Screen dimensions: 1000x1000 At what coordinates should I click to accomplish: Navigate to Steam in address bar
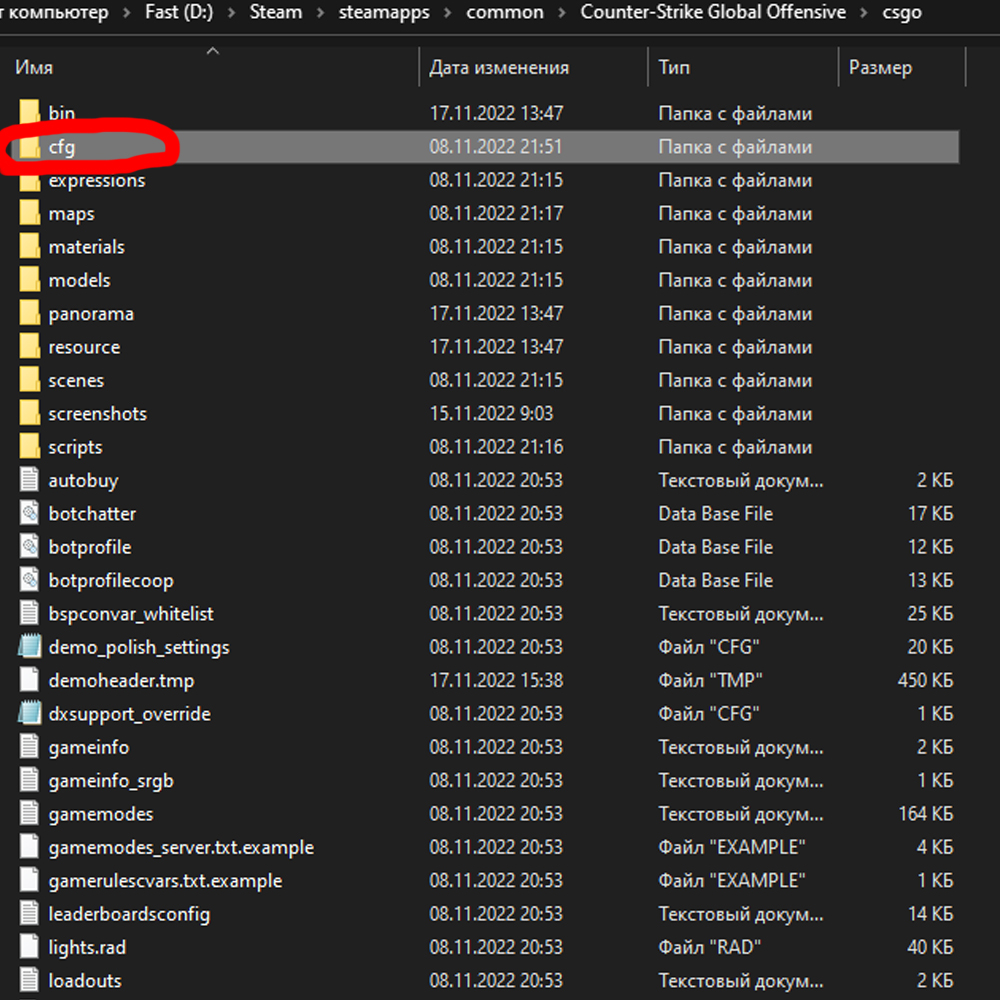276,12
